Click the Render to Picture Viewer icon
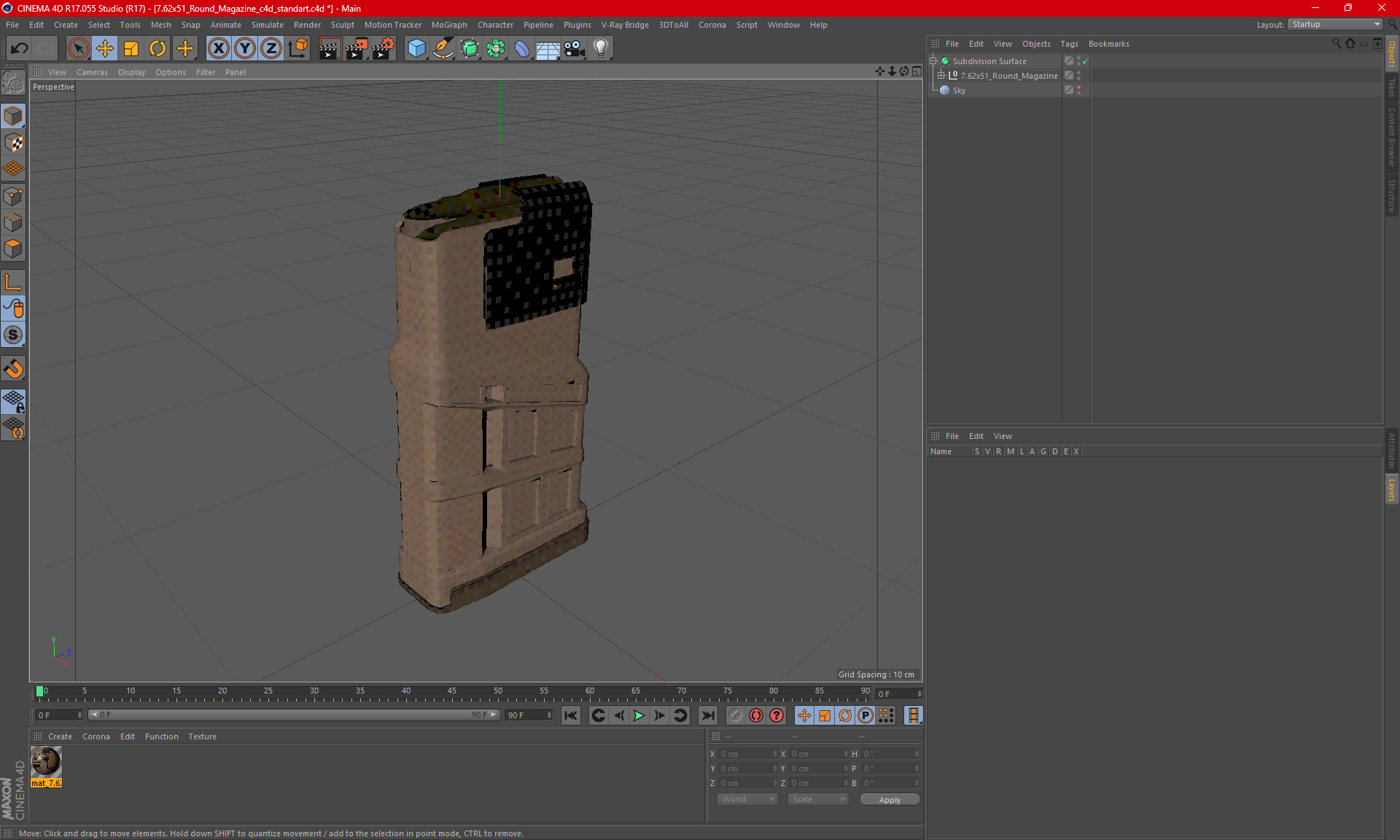 click(357, 49)
